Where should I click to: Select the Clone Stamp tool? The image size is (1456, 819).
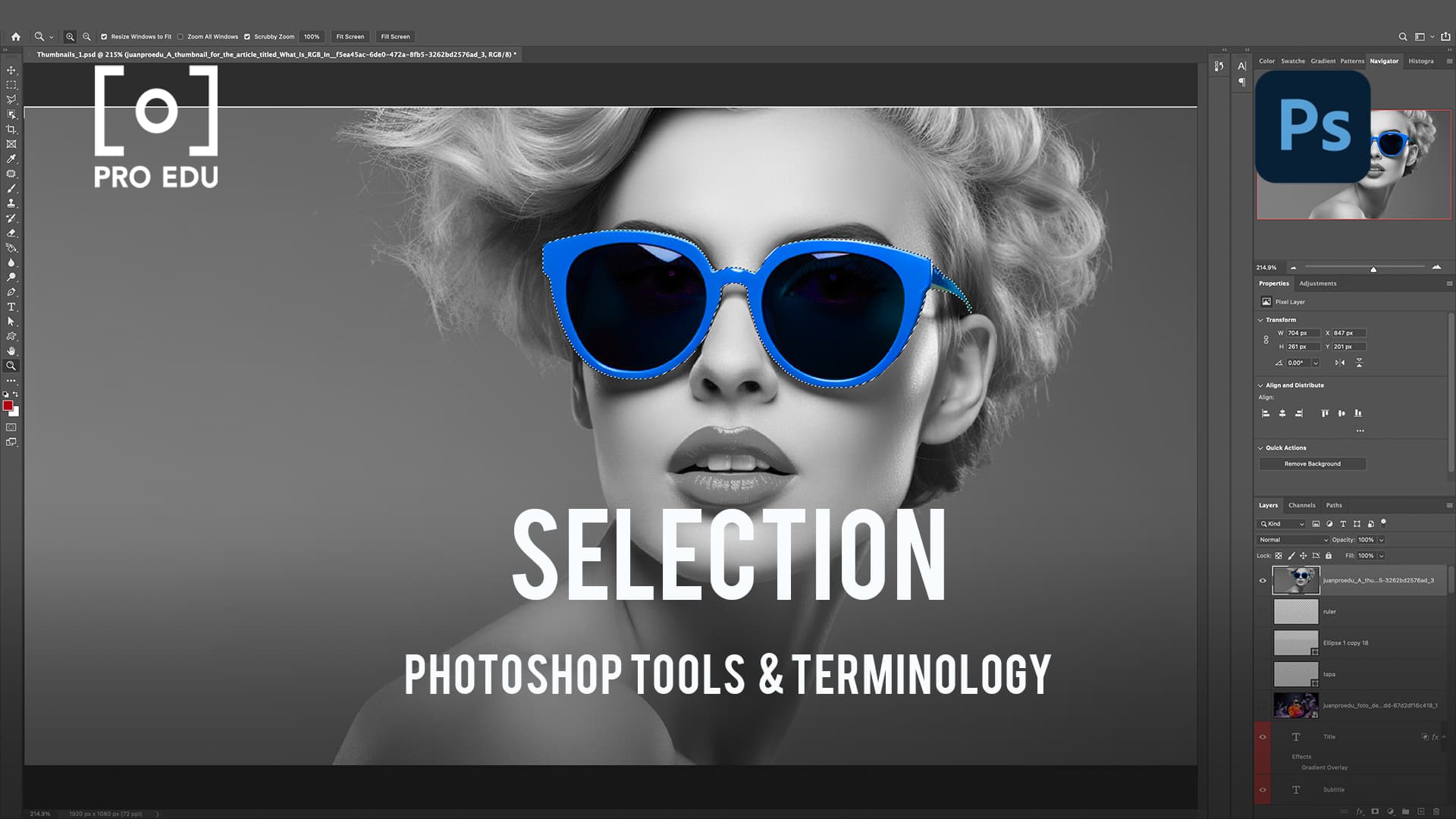click(11, 203)
